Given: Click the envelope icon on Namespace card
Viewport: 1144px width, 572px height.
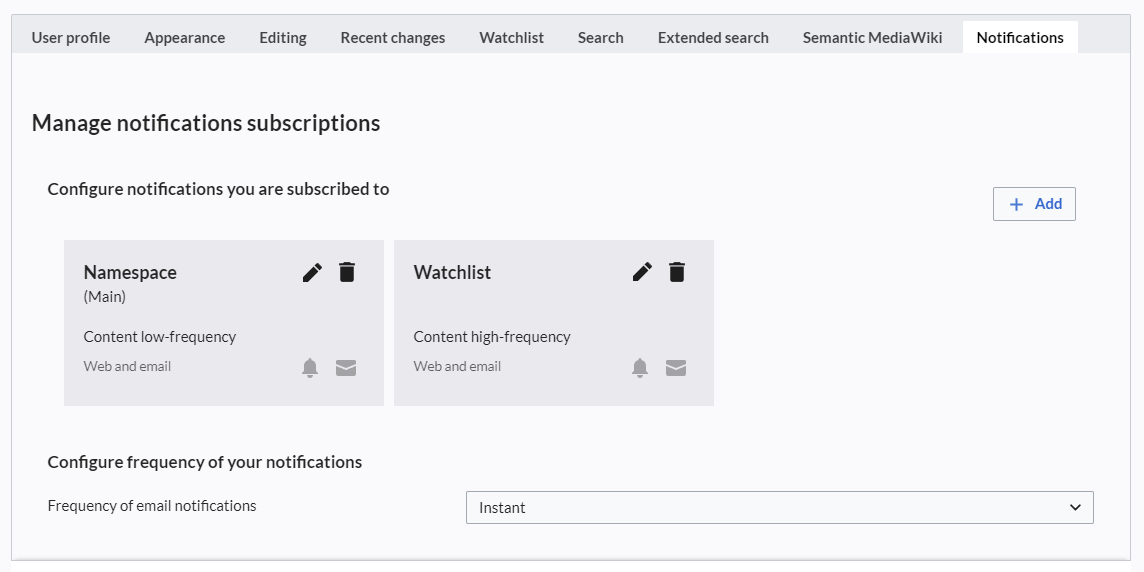Looking at the screenshot, I should coord(346,368).
